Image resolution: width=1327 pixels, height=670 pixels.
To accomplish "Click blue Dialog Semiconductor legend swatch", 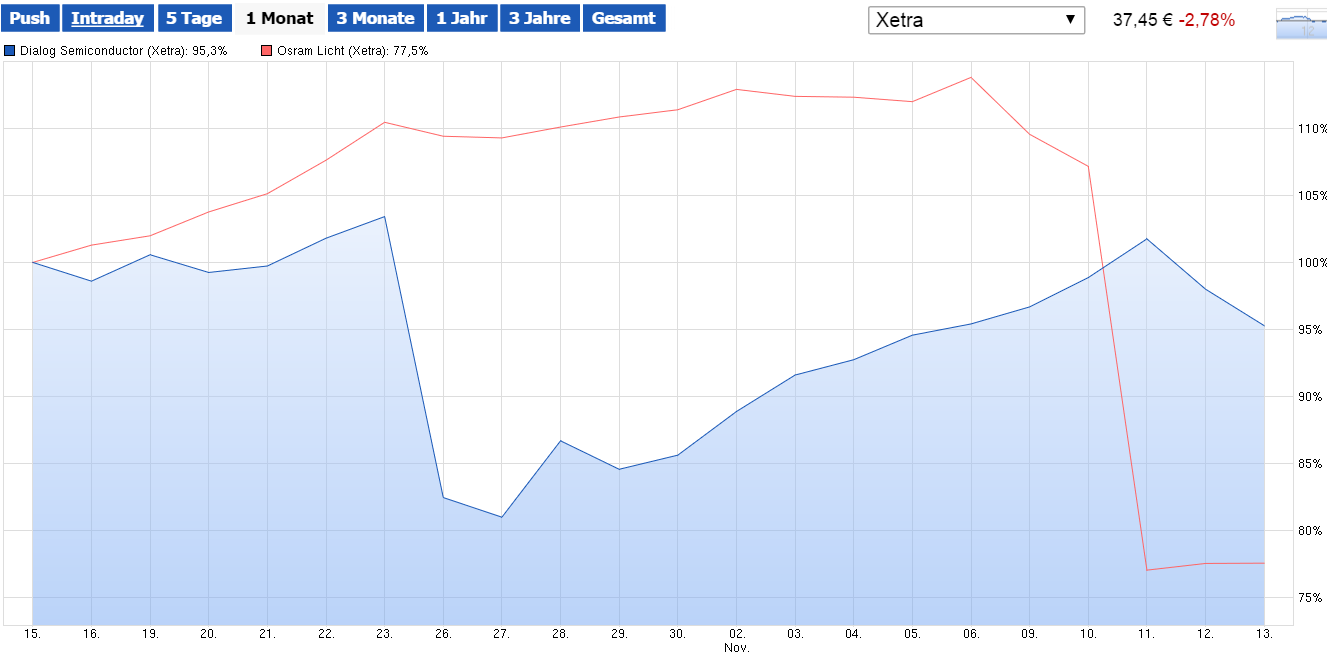I will [10, 51].
